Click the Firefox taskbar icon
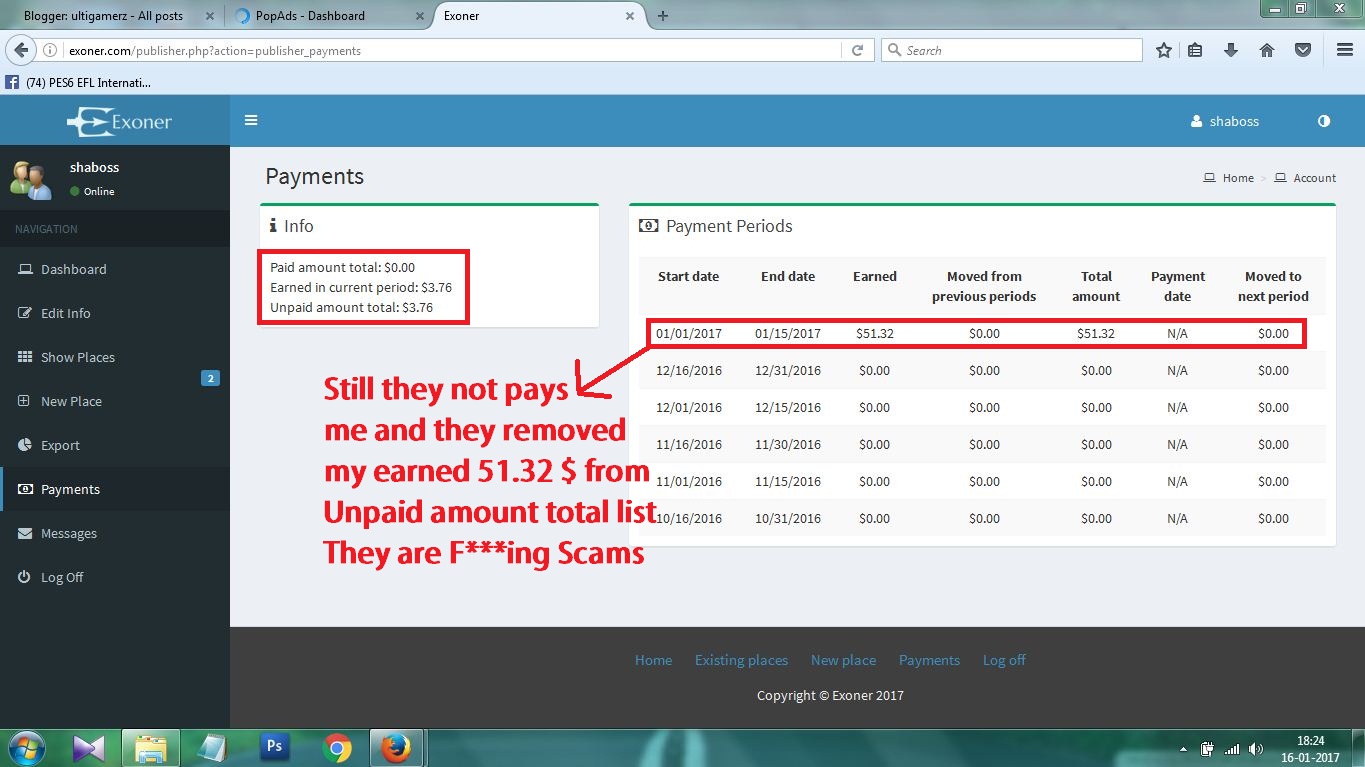This screenshot has height=767, width=1365. click(397, 747)
